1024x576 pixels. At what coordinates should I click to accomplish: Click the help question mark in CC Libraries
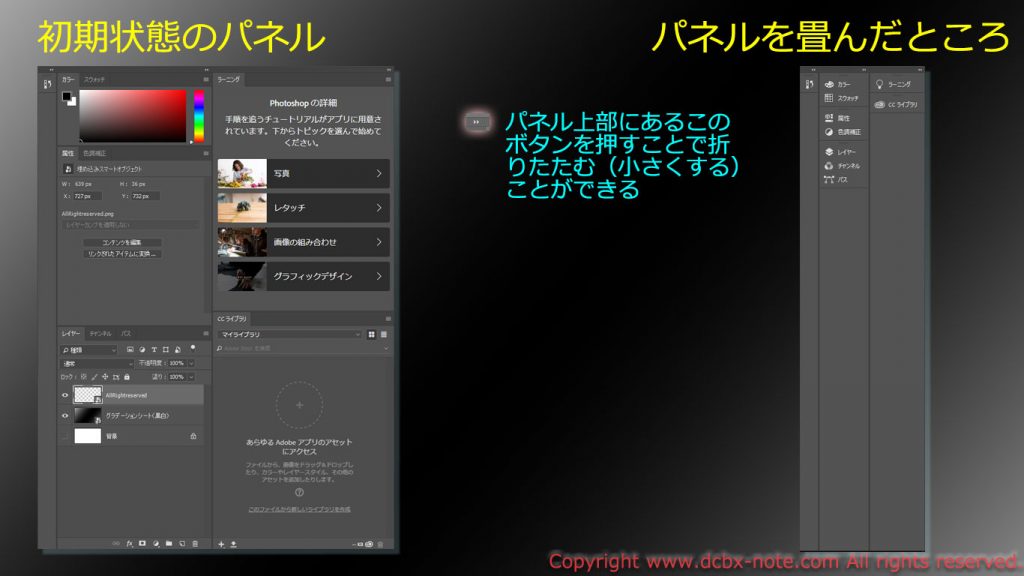[299, 492]
